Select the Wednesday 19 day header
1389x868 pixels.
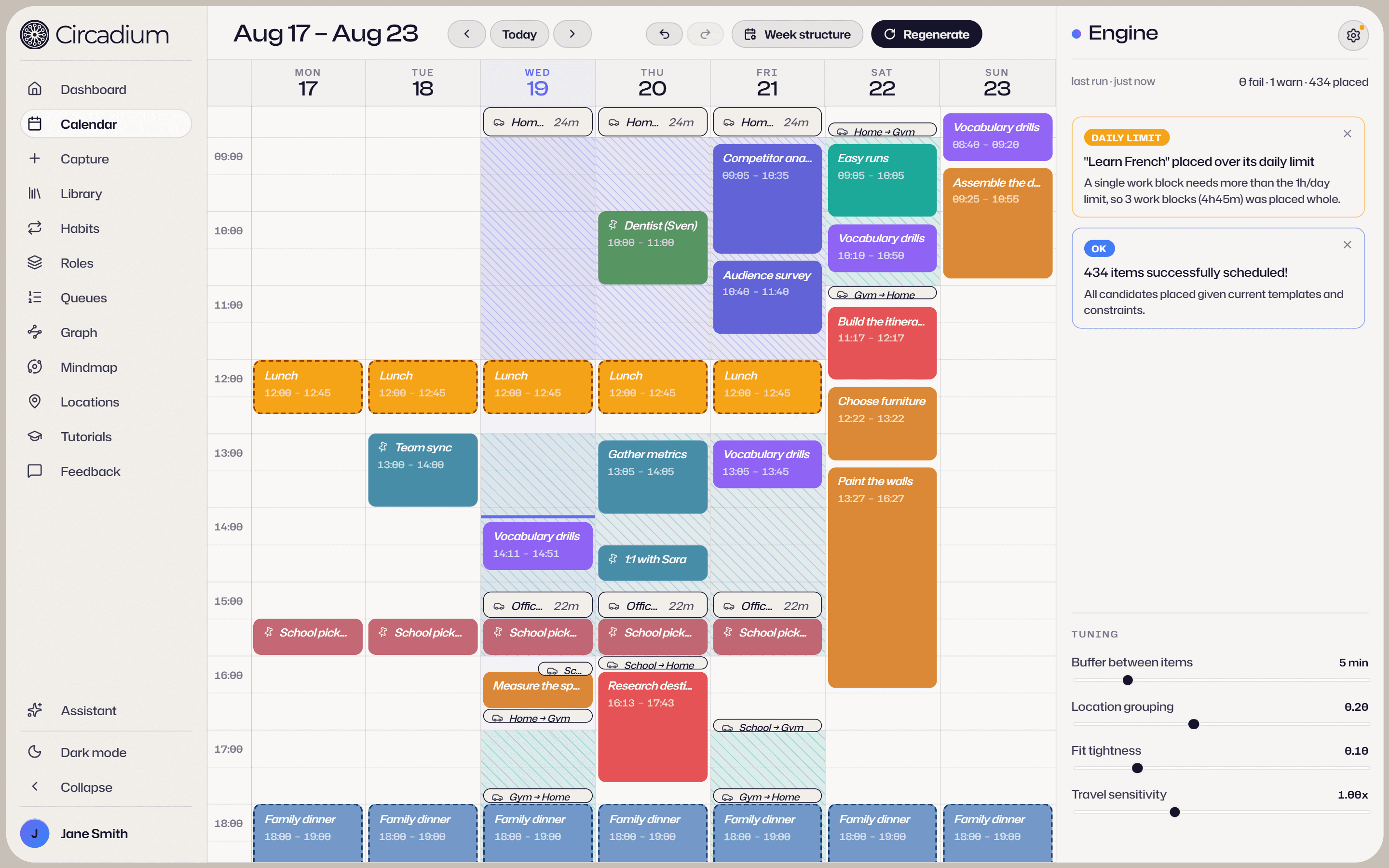click(x=538, y=82)
